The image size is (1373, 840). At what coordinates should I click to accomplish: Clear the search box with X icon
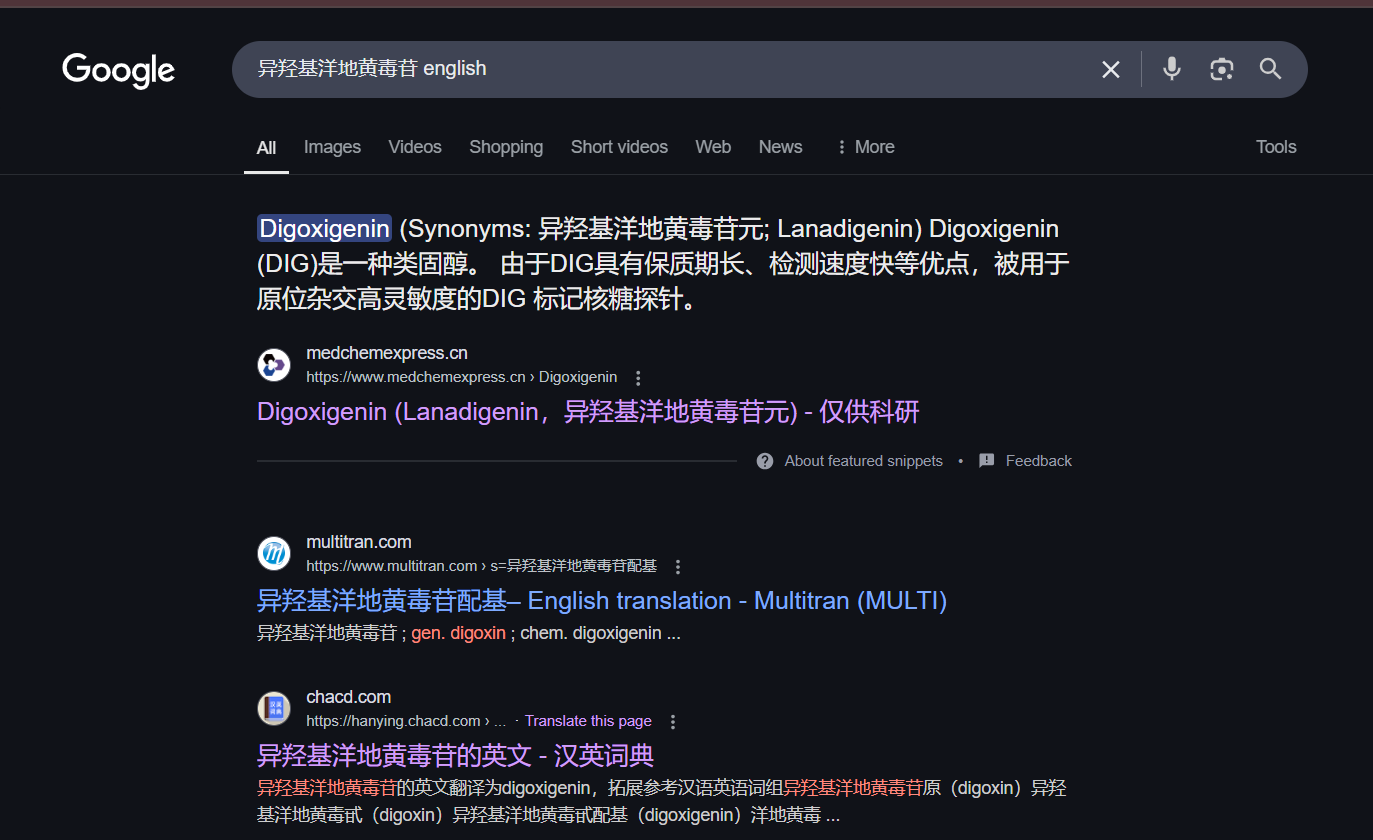click(x=1110, y=69)
